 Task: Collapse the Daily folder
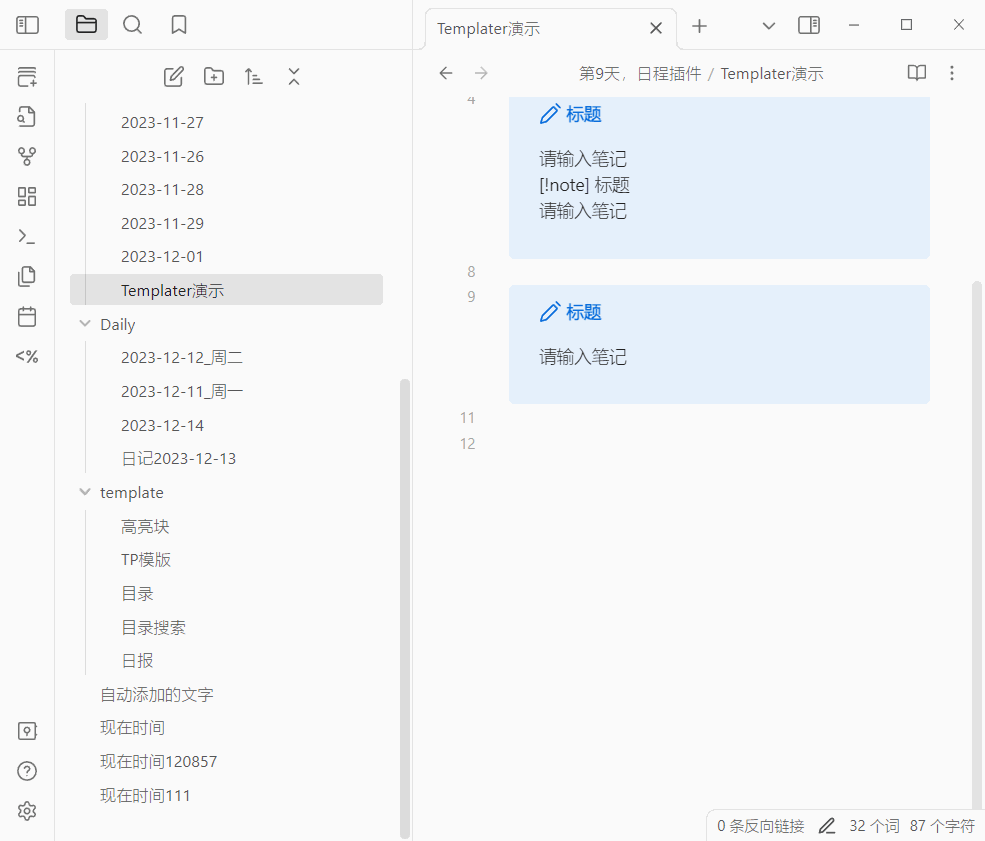85,324
